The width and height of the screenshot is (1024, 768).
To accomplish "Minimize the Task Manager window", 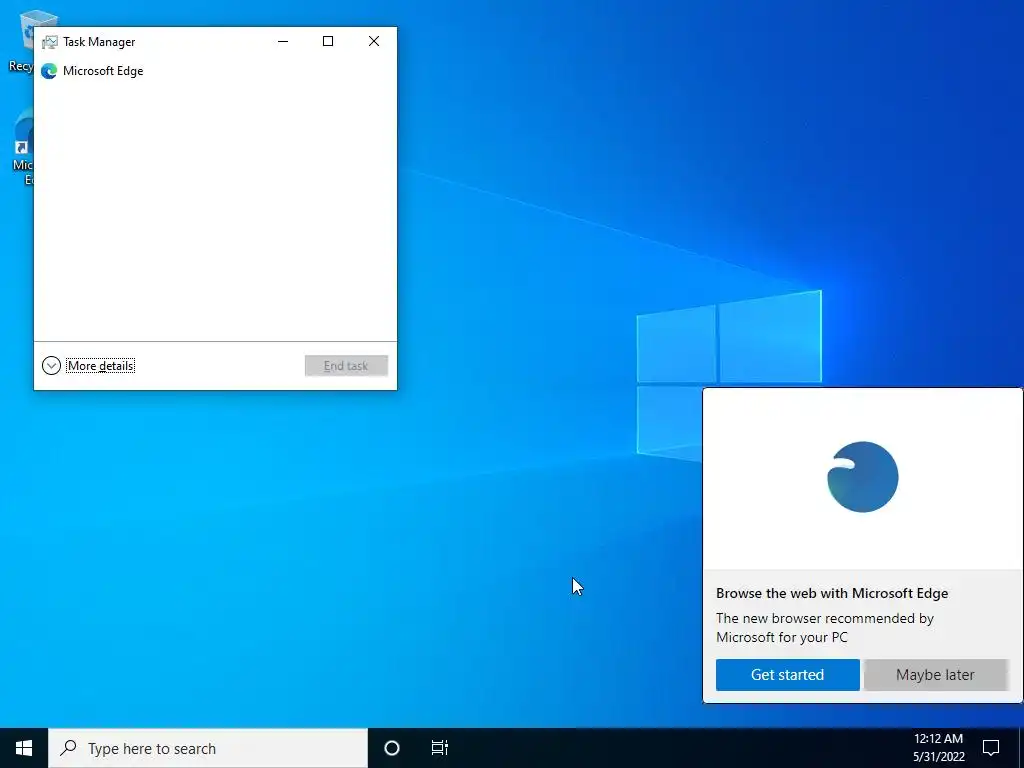I will click(283, 41).
